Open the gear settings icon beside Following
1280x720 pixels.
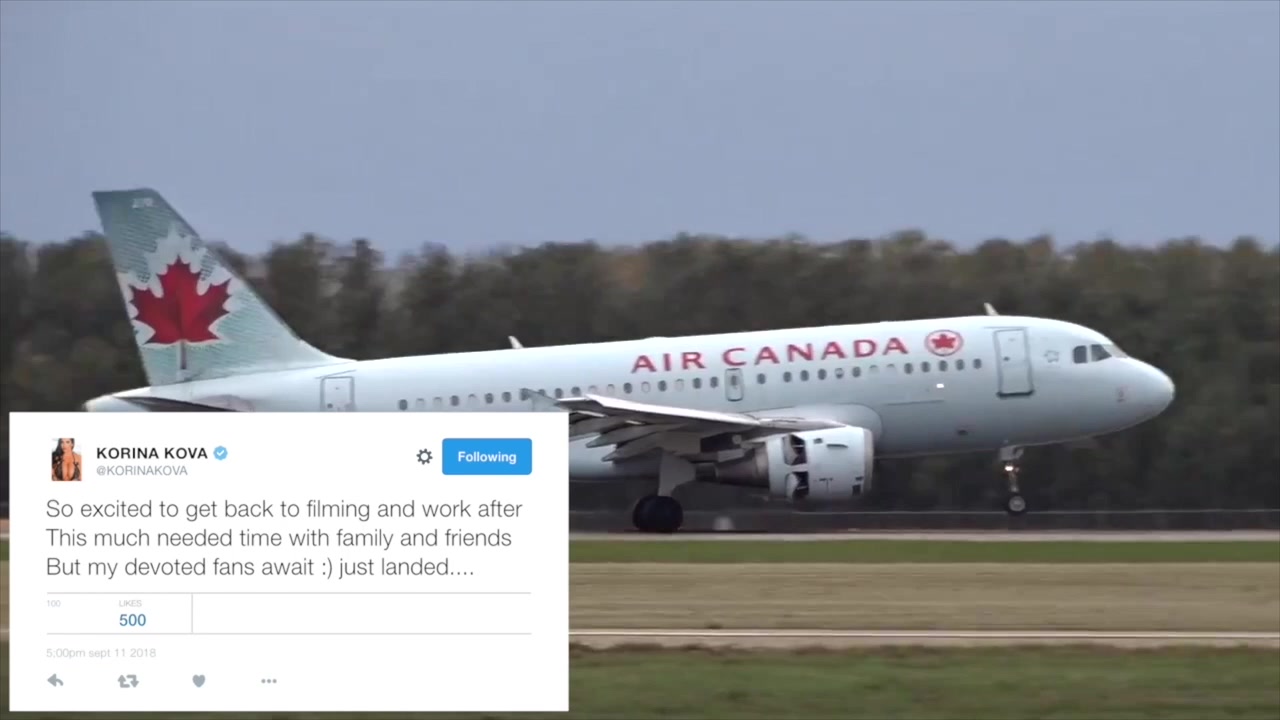coord(424,457)
